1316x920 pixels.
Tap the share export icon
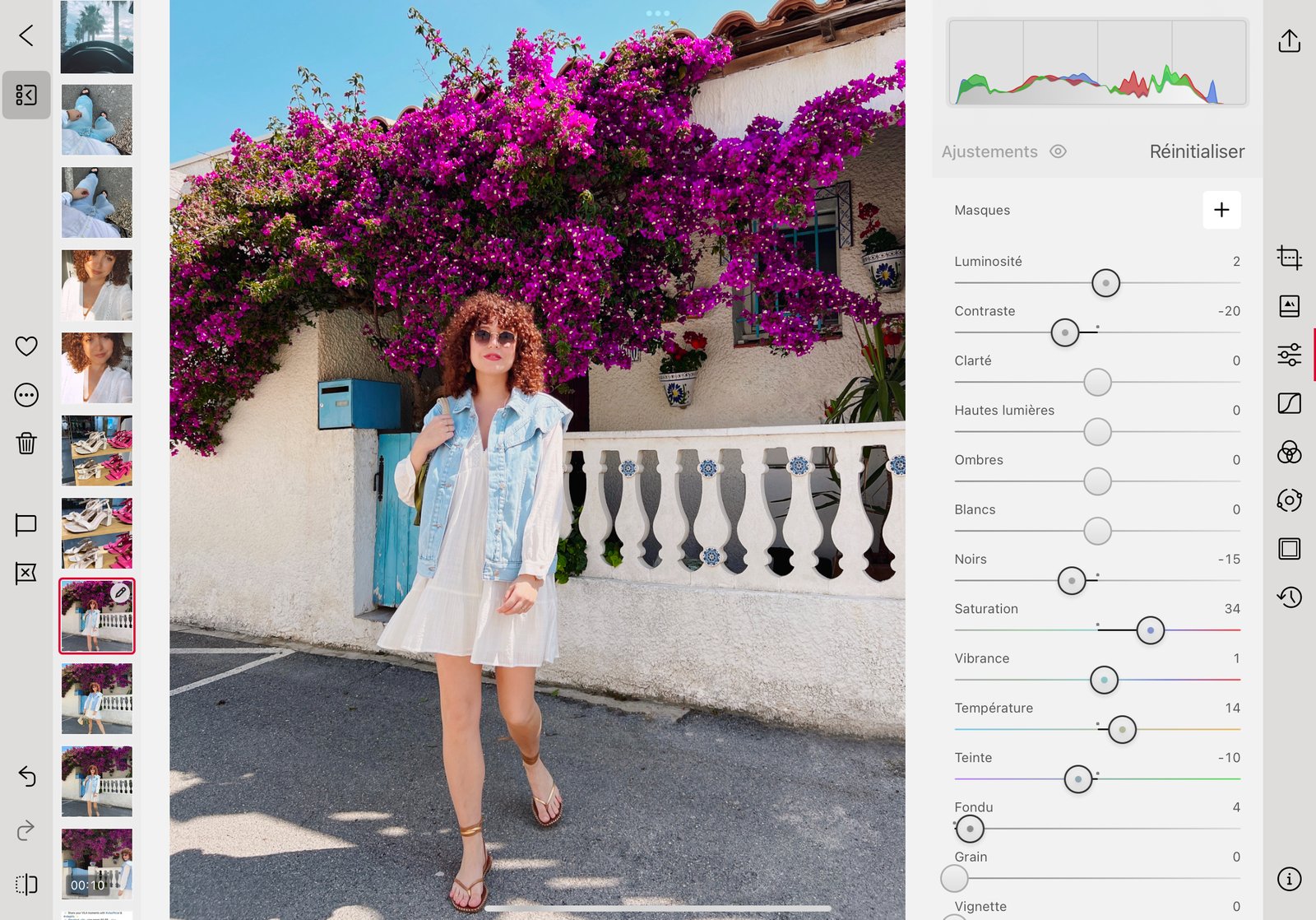tap(1289, 41)
